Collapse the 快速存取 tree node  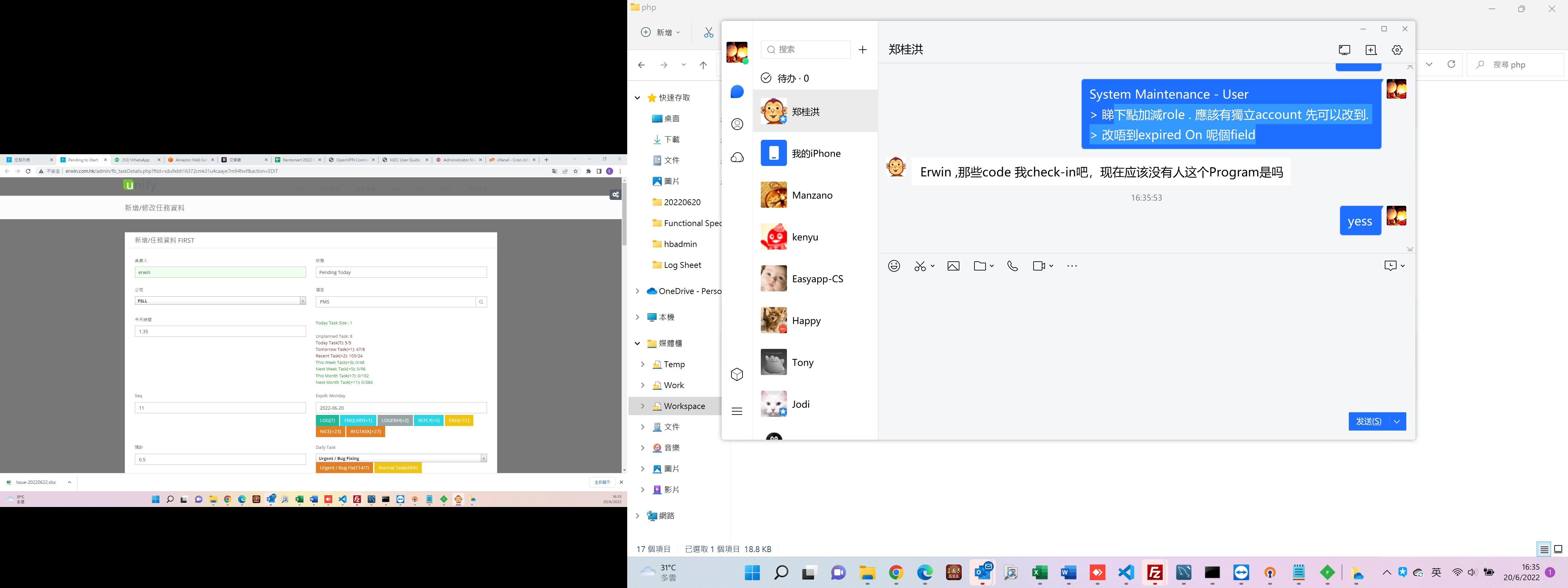coord(637,97)
